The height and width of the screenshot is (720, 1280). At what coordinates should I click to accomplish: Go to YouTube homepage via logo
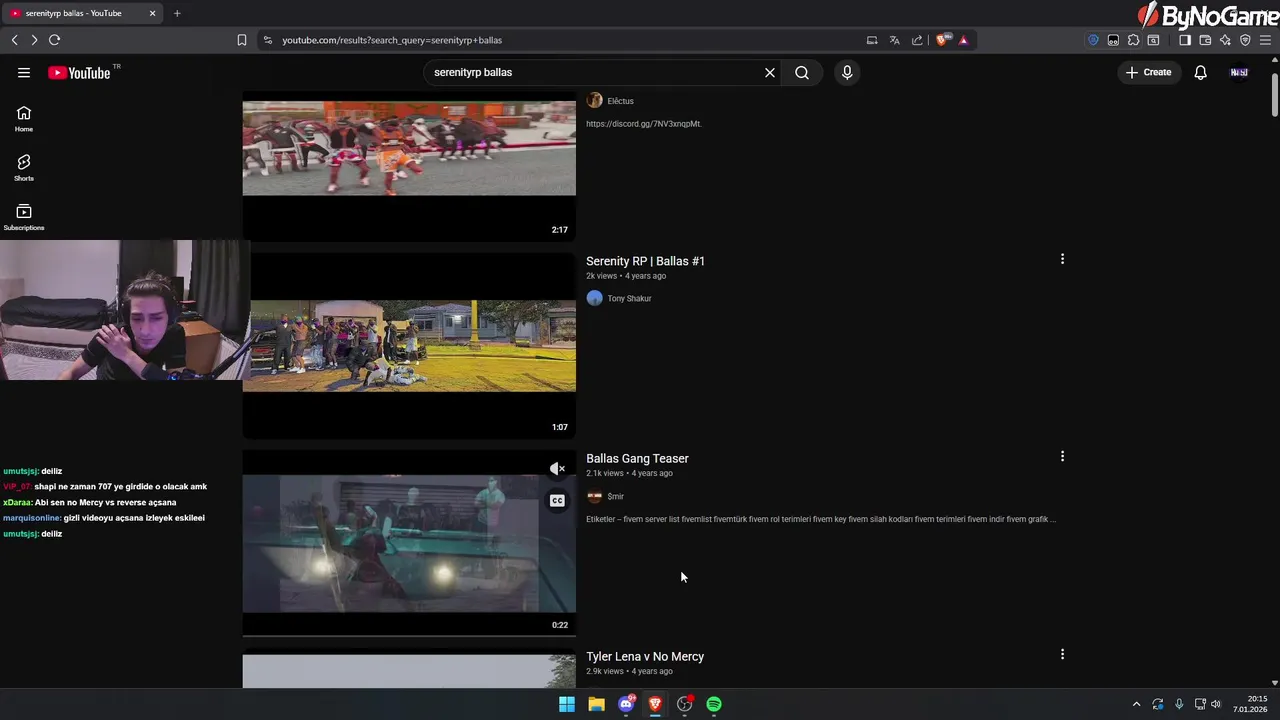79,72
